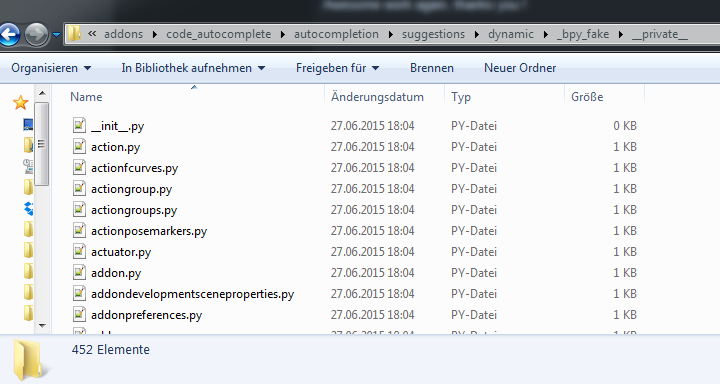Click the file name __init__.py

[x=118, y=126]
